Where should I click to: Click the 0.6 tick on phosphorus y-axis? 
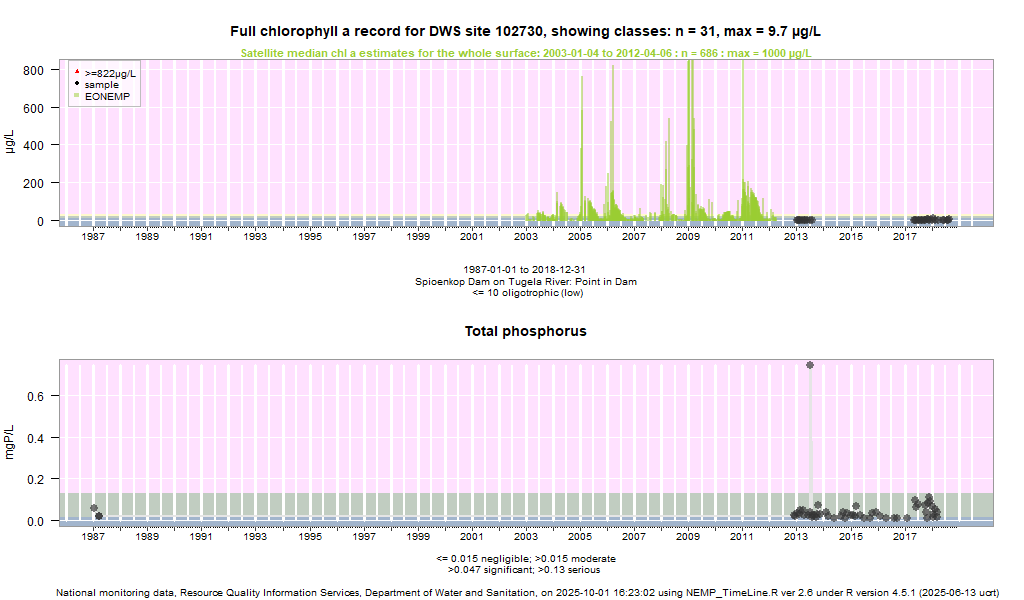click(36, 396)
